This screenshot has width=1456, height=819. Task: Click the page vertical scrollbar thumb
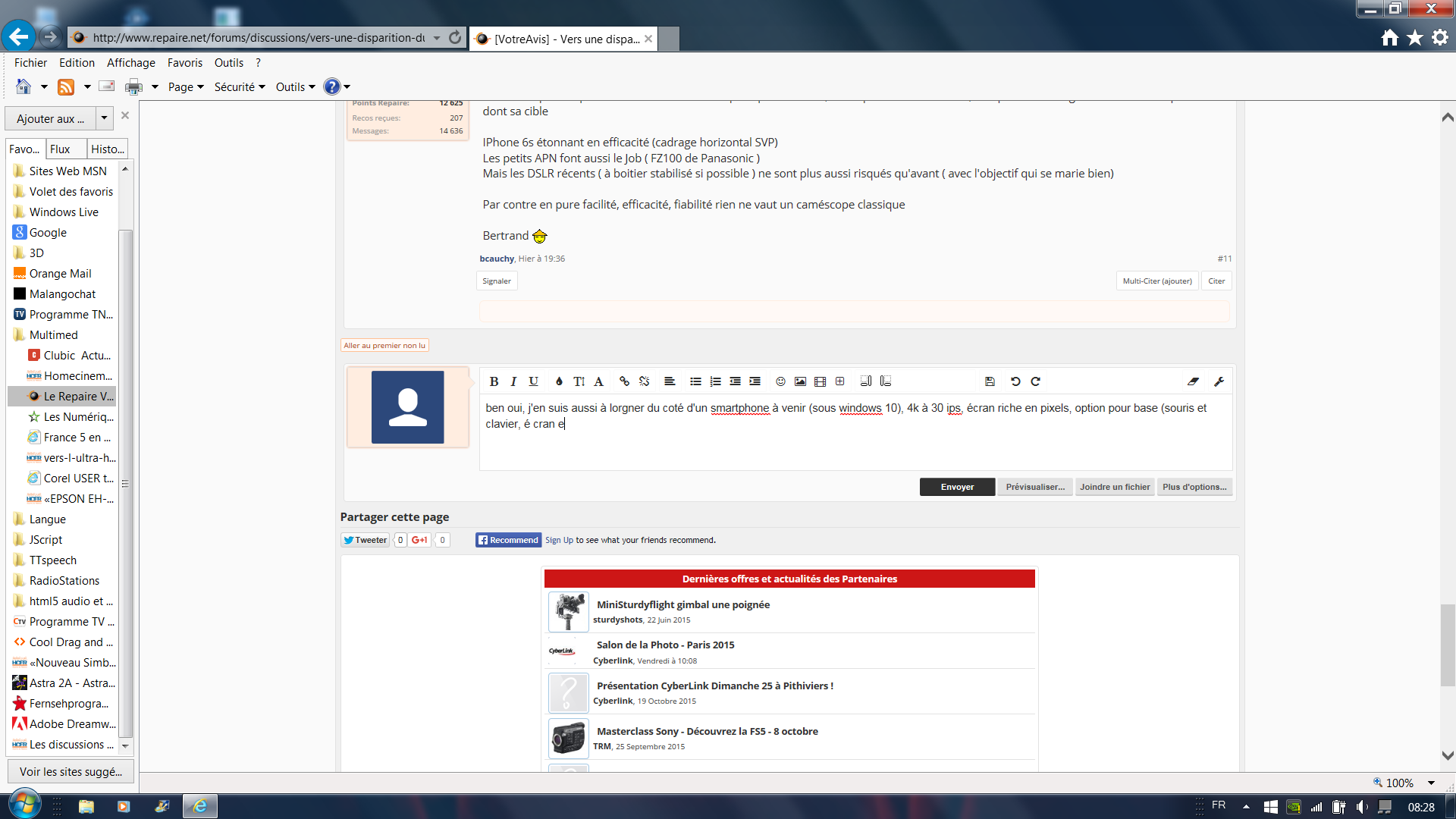point(1447,645)
